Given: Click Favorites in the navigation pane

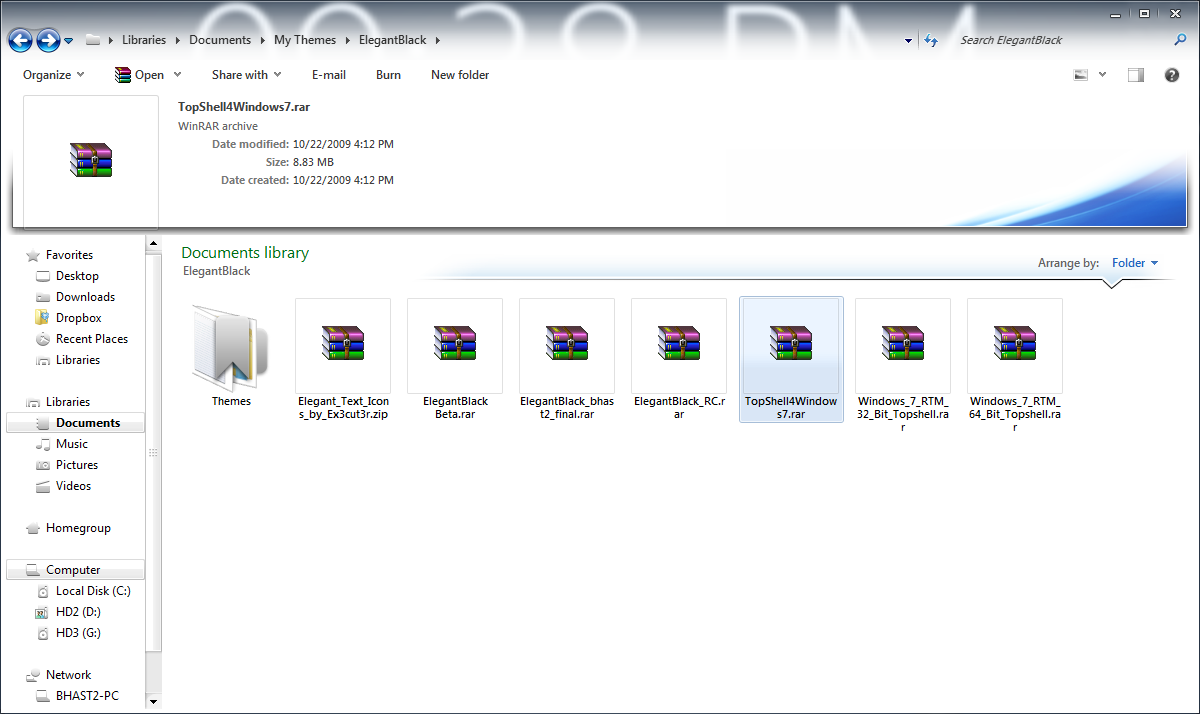Looking at the screenshot, I should pos(69,255).
